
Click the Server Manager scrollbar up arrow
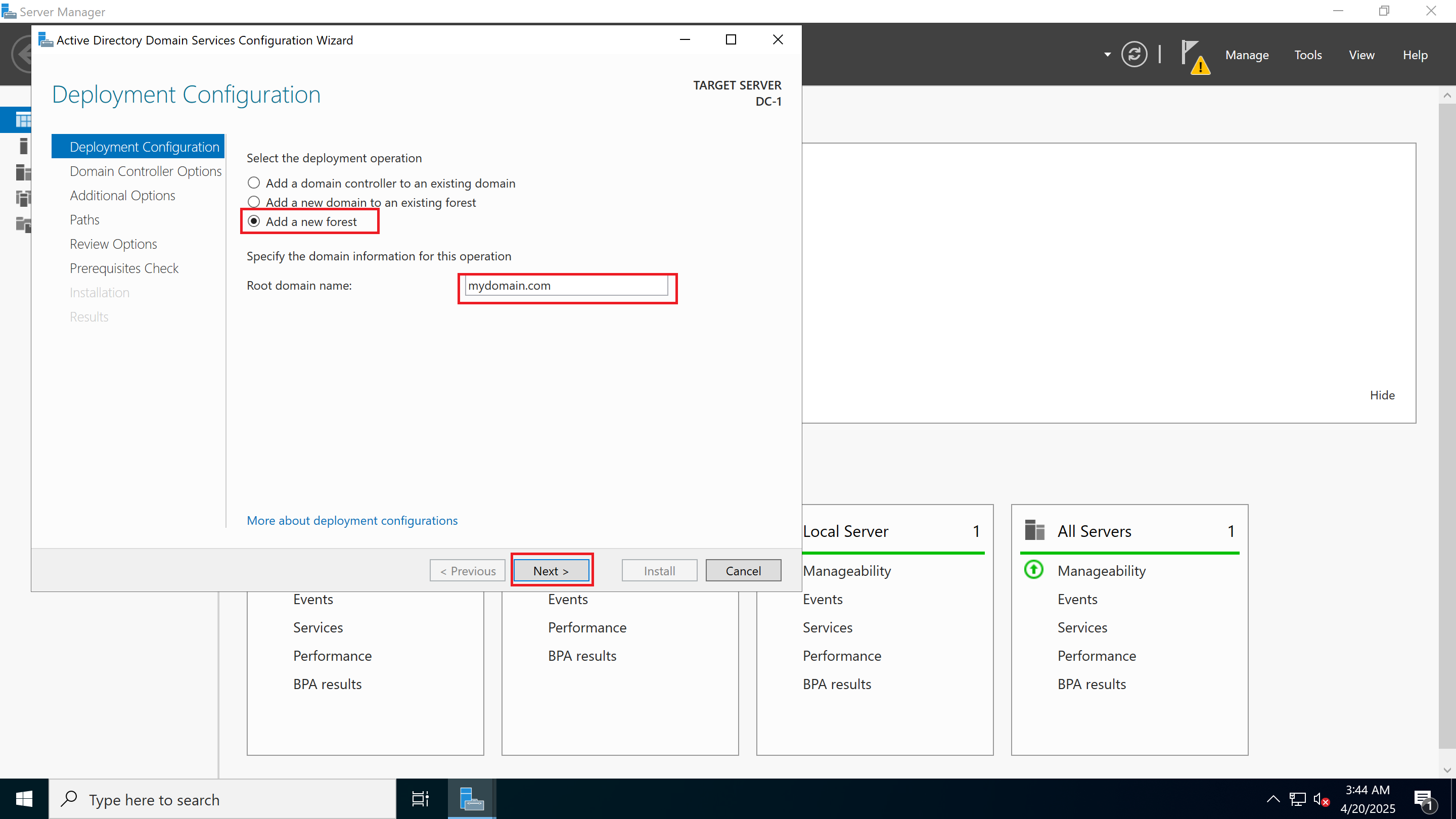pyautogui.click(x=1447, y=95)
